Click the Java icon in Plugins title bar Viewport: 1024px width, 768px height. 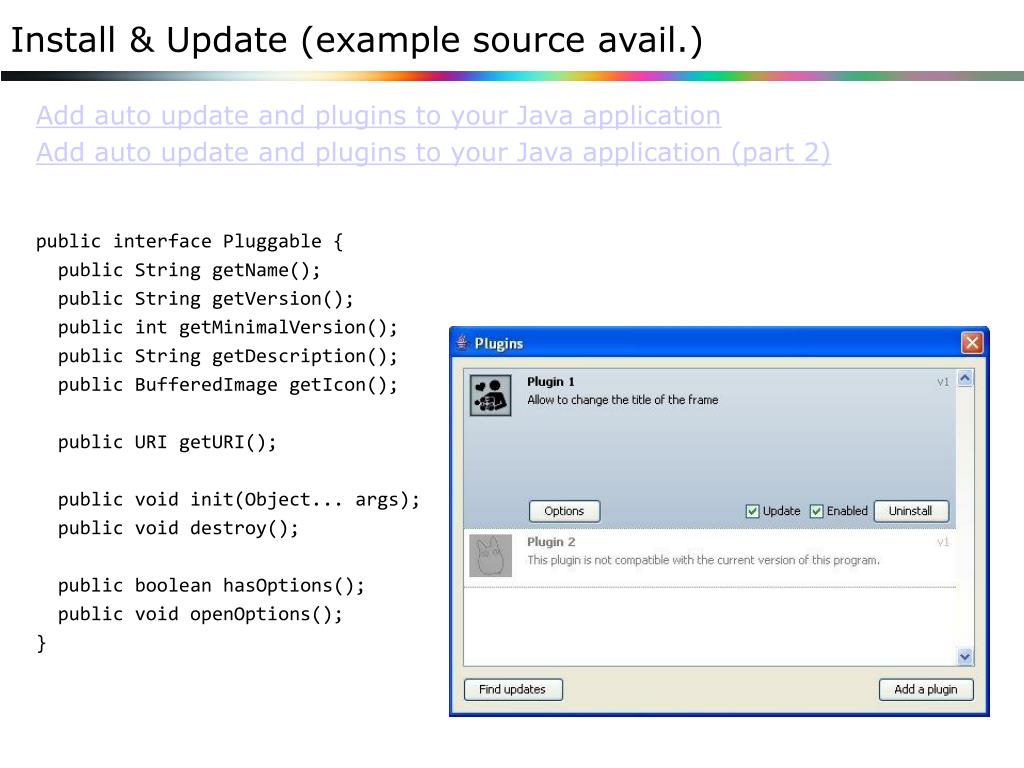[462, 342]
